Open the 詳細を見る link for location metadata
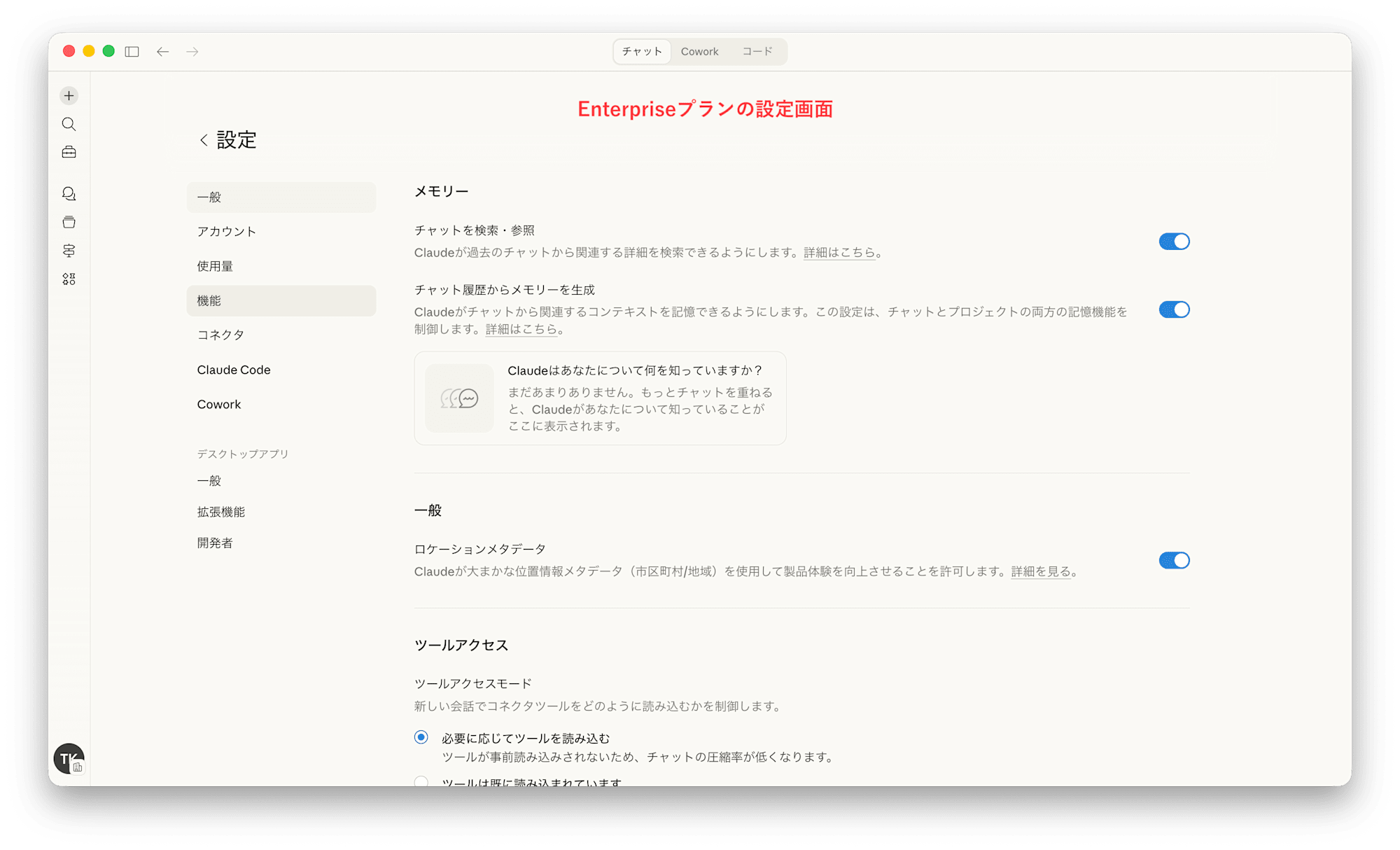1400x850 pixels. 1041,571
